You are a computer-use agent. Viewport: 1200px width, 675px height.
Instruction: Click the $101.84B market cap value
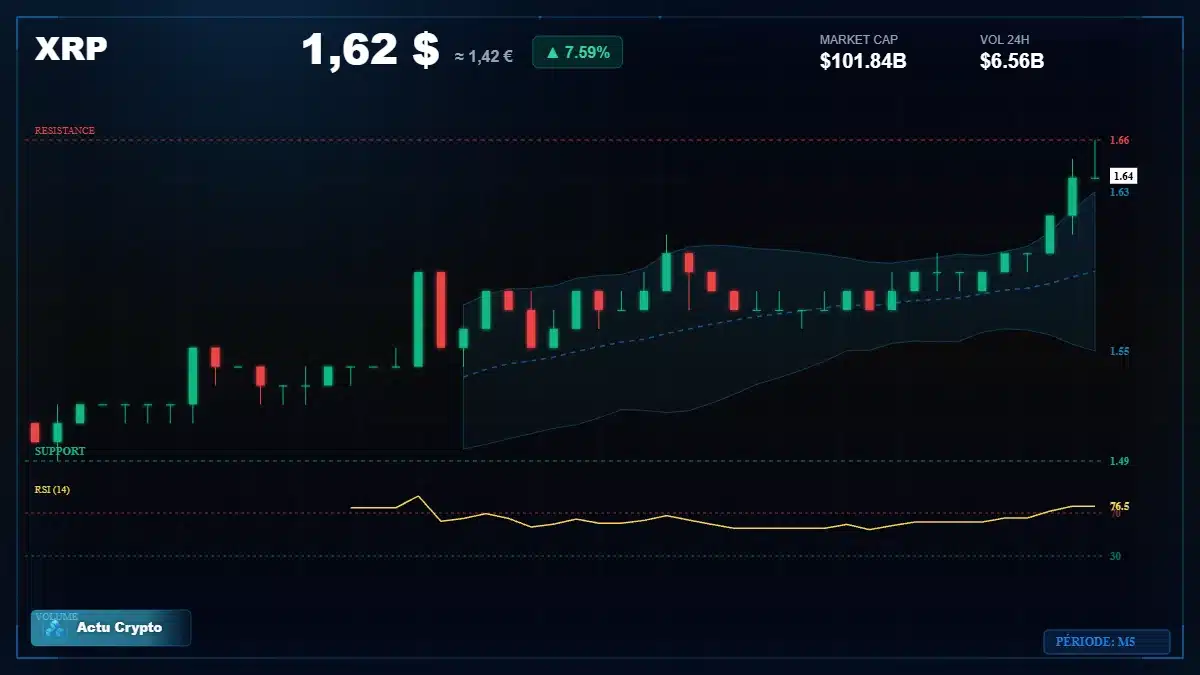[x=863, y=61]
